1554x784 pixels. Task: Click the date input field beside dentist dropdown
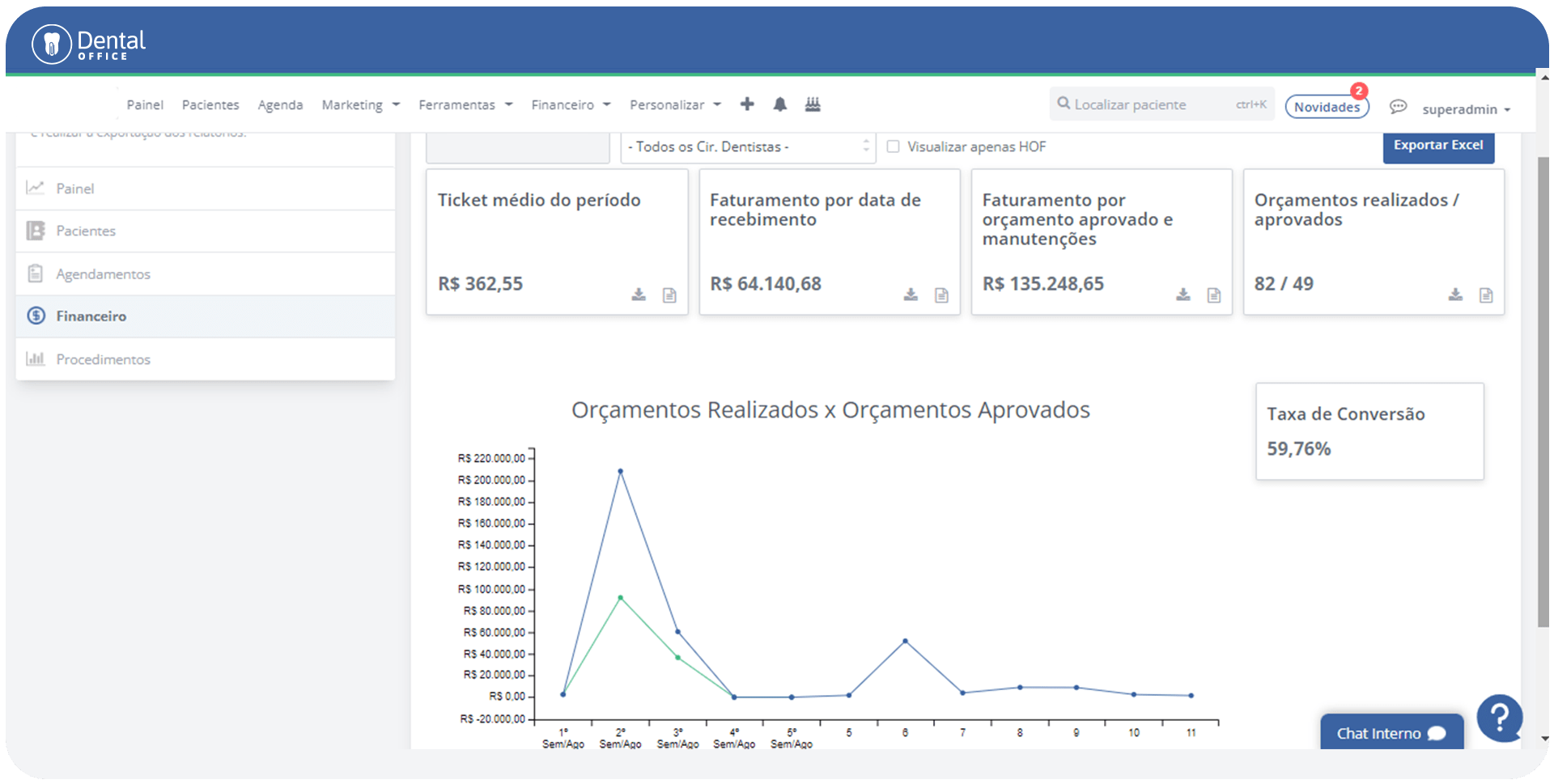pyautogui.click(x=518, y=146)
